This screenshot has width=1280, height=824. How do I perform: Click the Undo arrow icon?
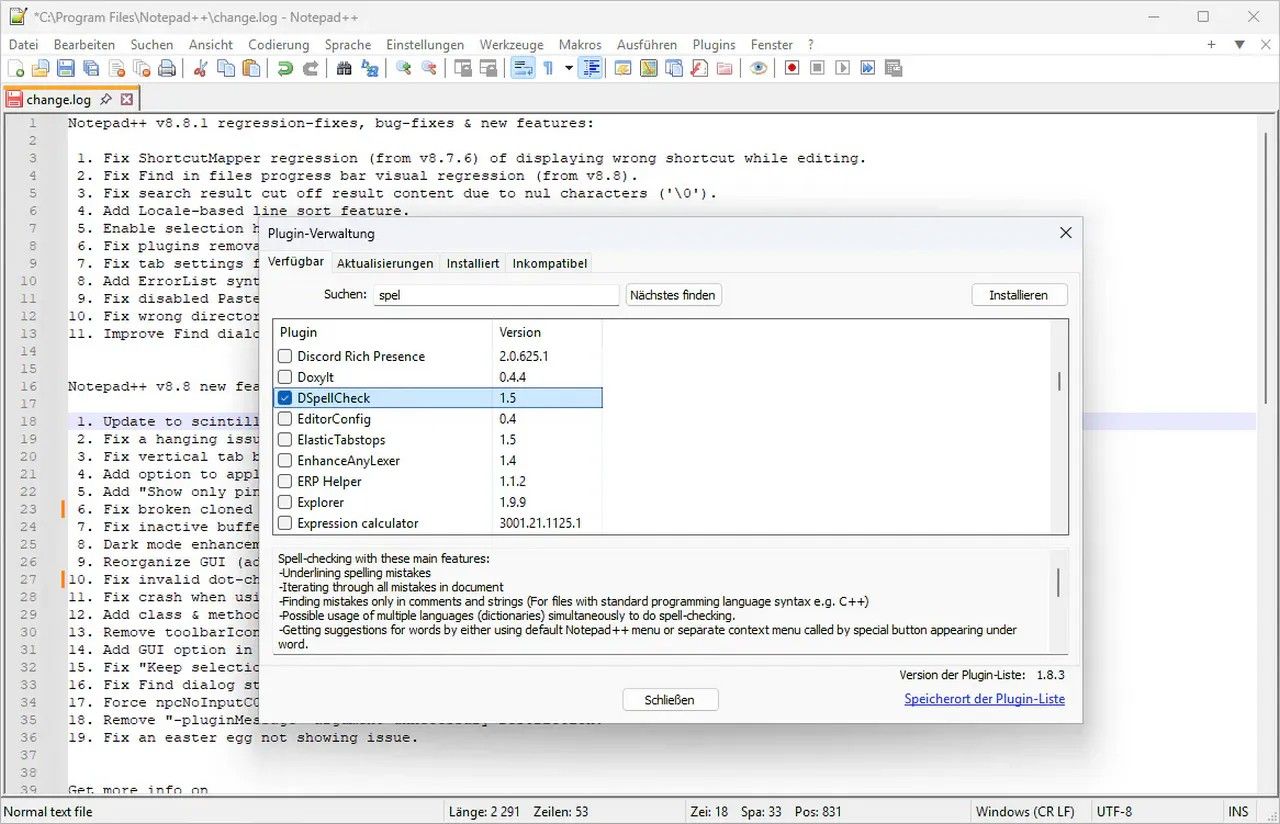[285, 69]
